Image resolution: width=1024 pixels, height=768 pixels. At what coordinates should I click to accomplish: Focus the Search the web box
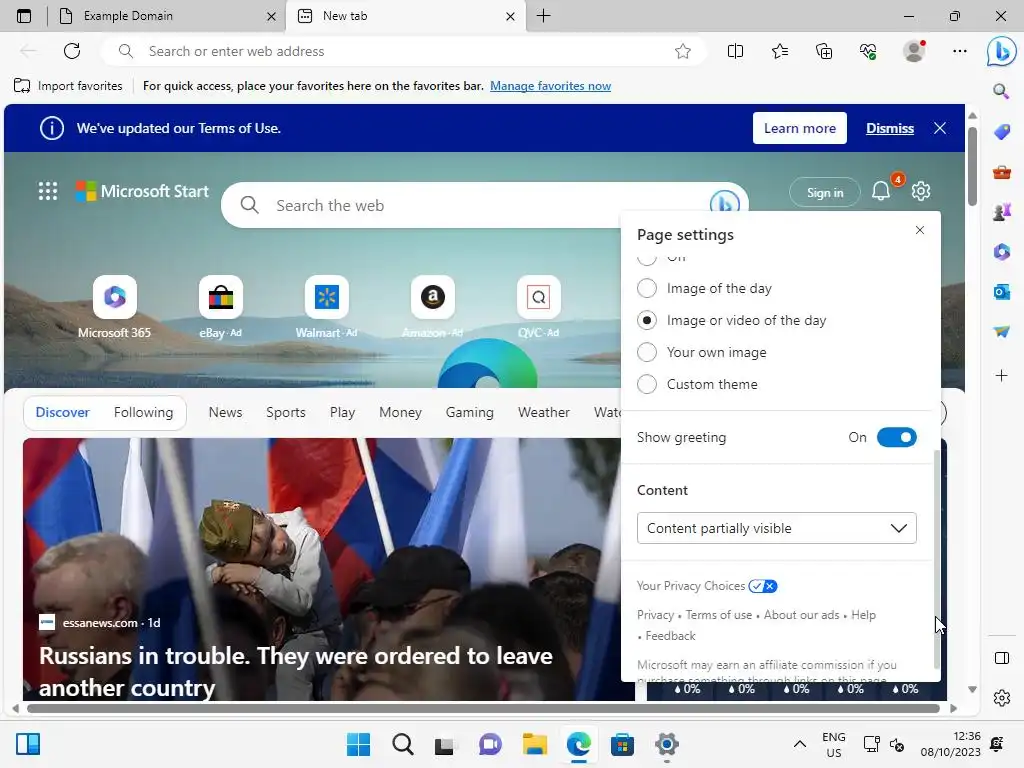485,205
